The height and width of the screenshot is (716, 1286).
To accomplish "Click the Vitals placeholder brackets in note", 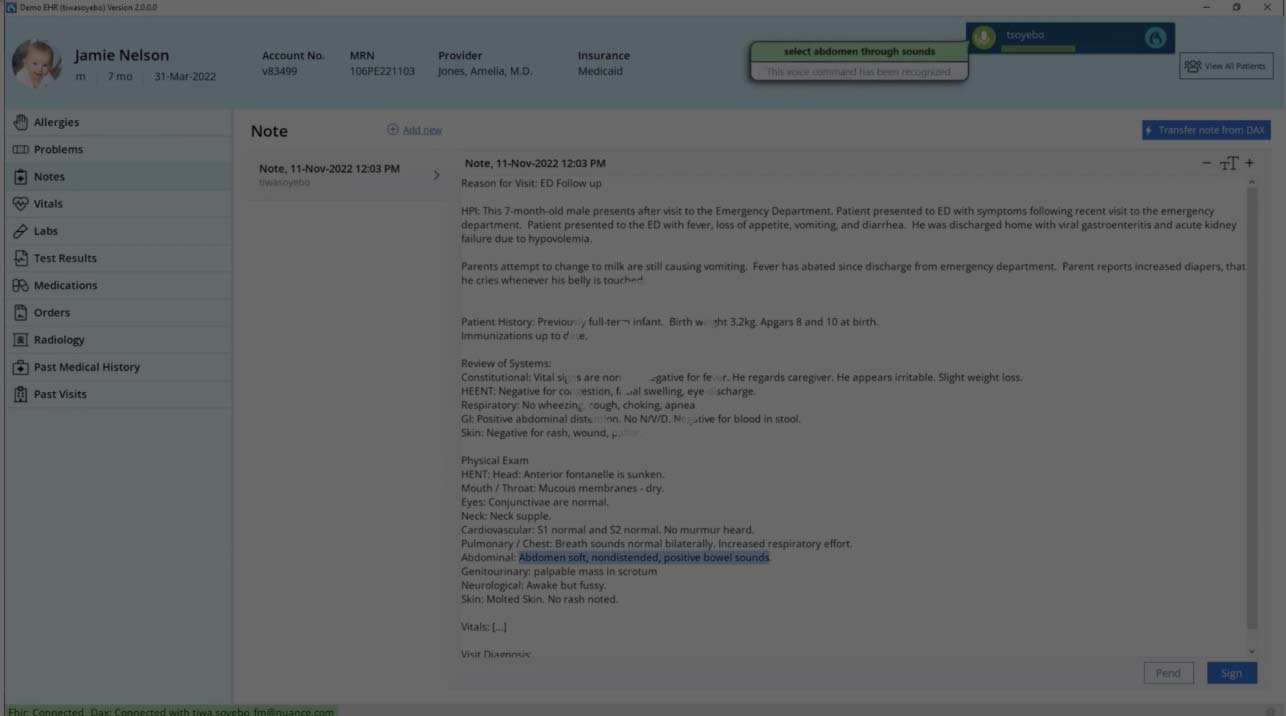I will 499,627.
